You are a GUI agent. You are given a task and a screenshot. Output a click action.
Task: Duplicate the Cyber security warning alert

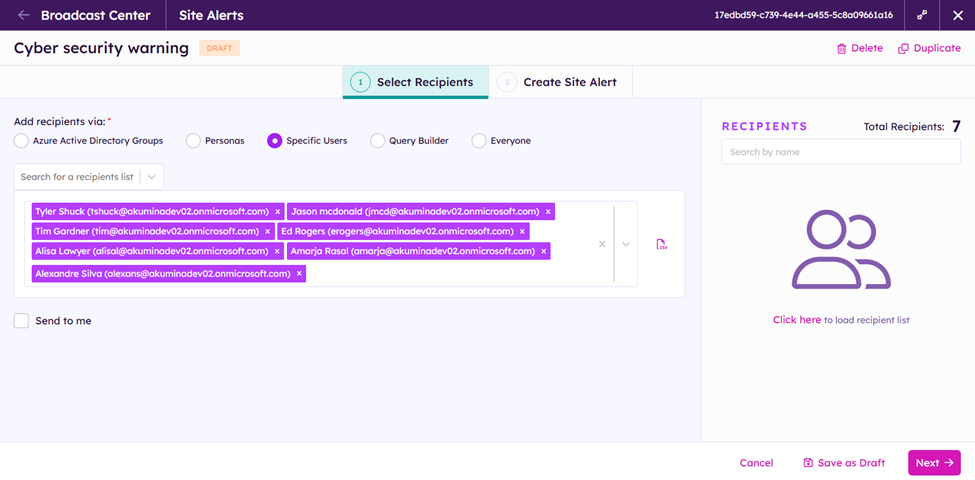click(929, 48)
